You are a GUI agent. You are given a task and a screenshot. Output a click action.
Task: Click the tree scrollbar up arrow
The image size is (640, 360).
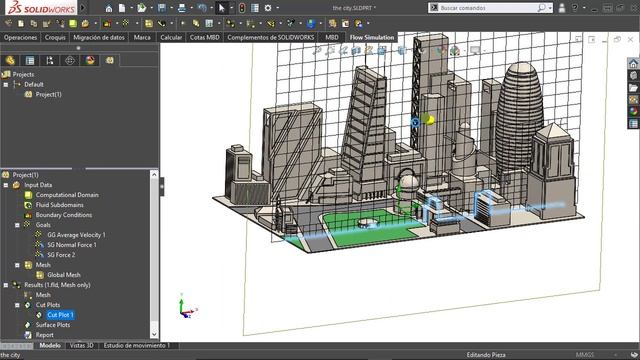(x=154, y=175)
